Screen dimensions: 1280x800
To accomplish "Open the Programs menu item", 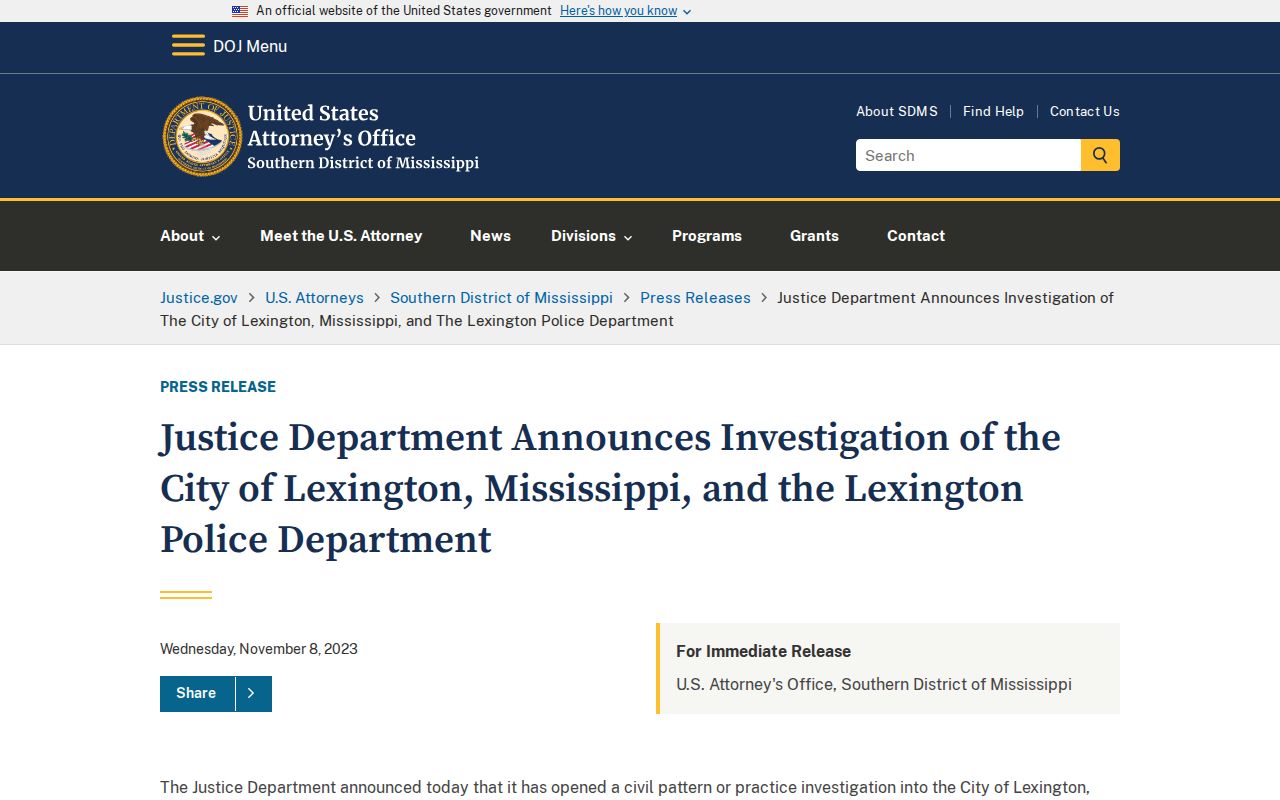I will coord(707,236).
